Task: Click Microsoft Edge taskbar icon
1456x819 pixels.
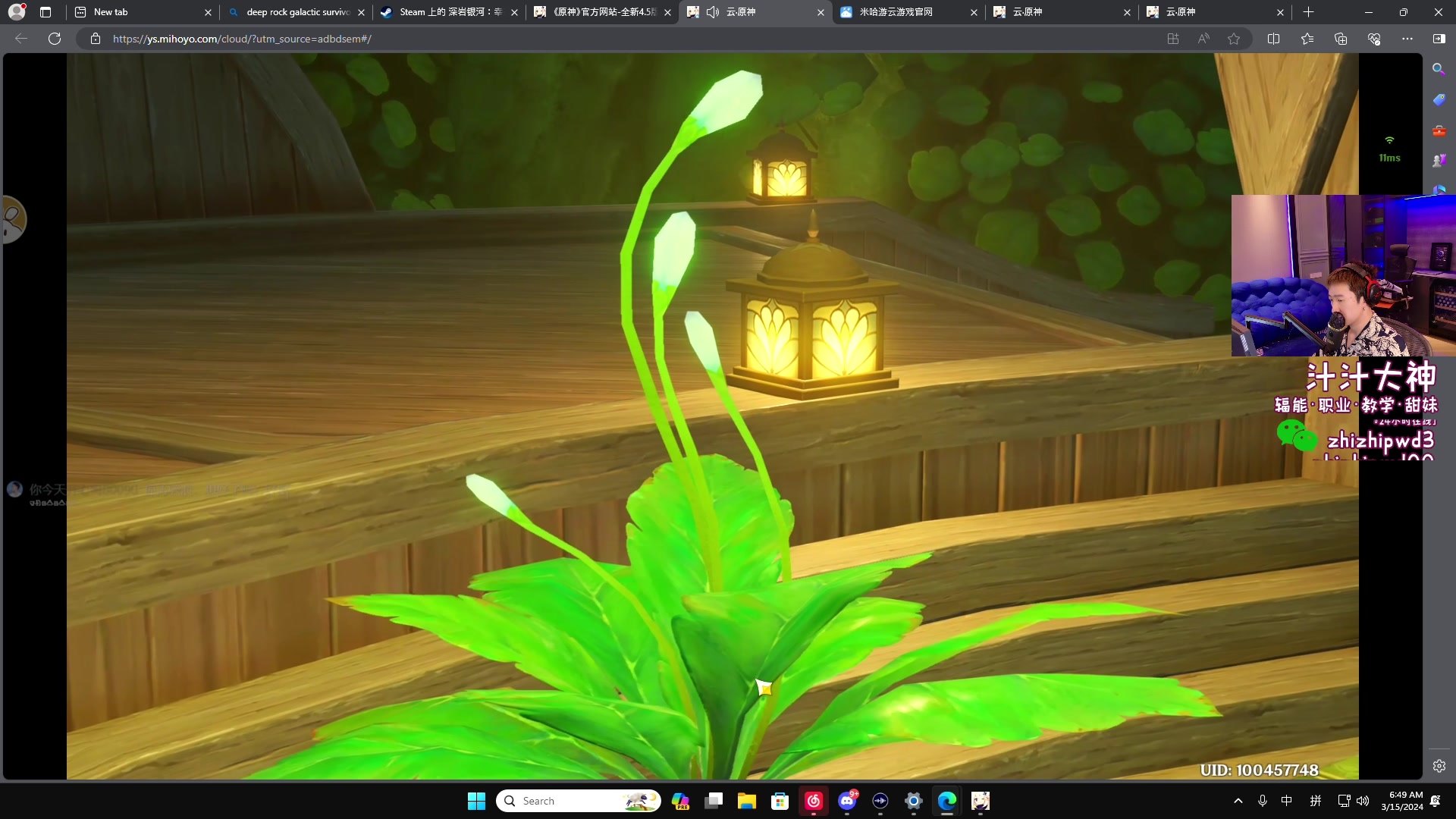Action: [x=947, y=801]
